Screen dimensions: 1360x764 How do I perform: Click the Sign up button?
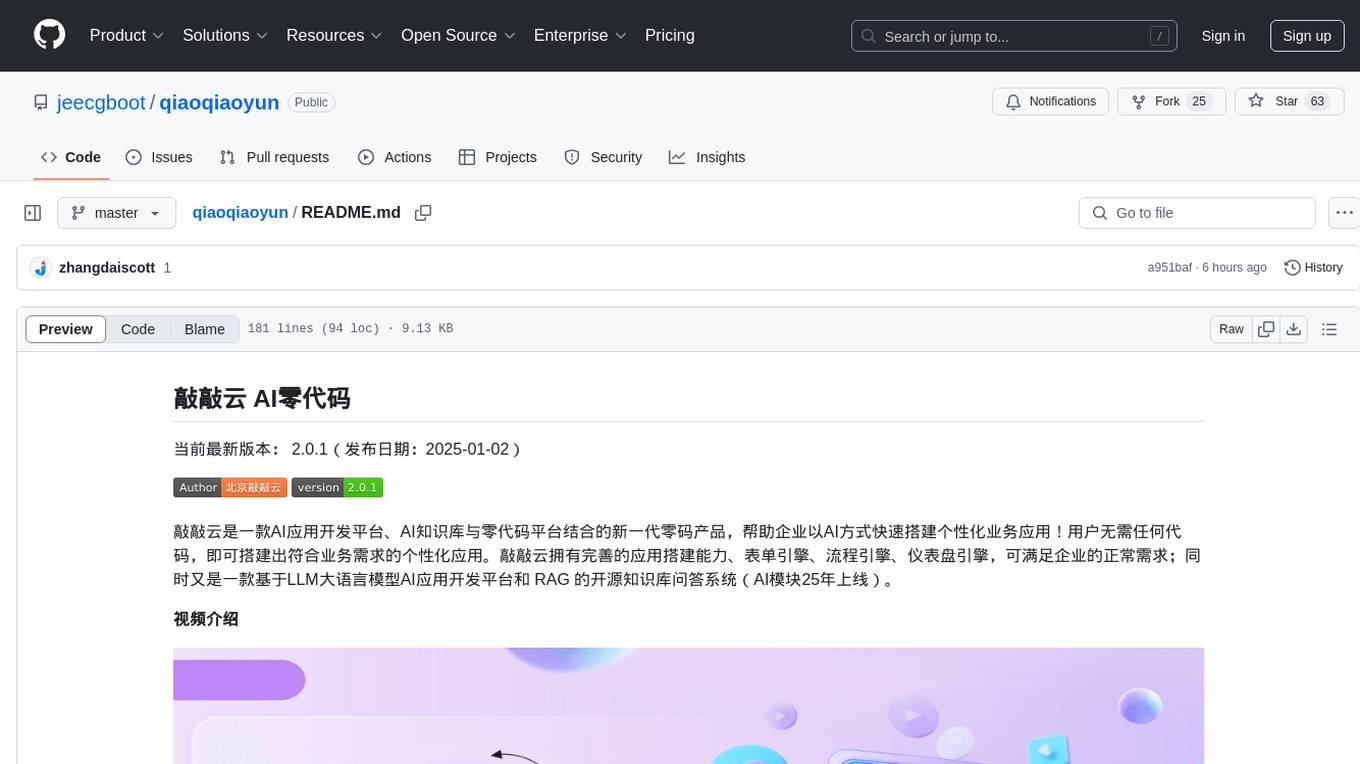coord(1307,36)
